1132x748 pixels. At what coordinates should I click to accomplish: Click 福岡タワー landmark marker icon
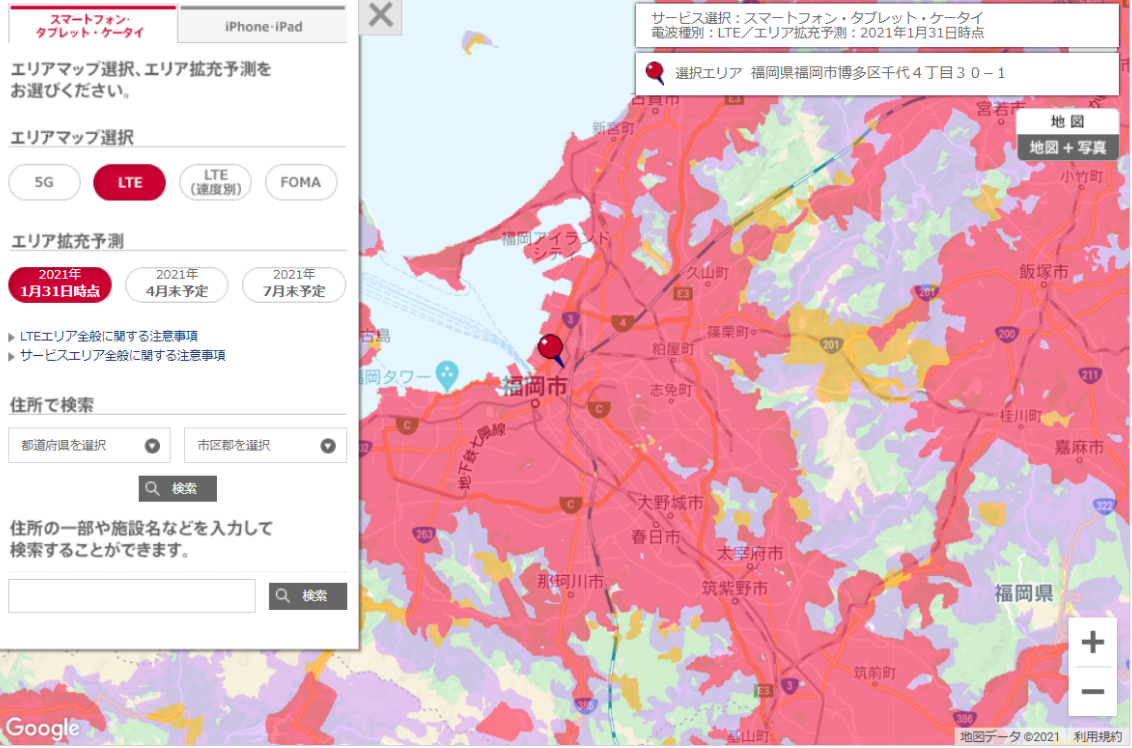click(x=447, y=375)
